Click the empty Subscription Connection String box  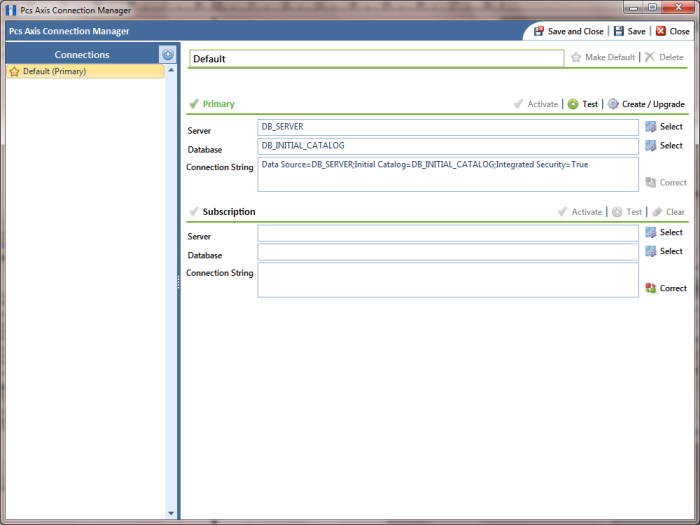(x=448, y=280)
